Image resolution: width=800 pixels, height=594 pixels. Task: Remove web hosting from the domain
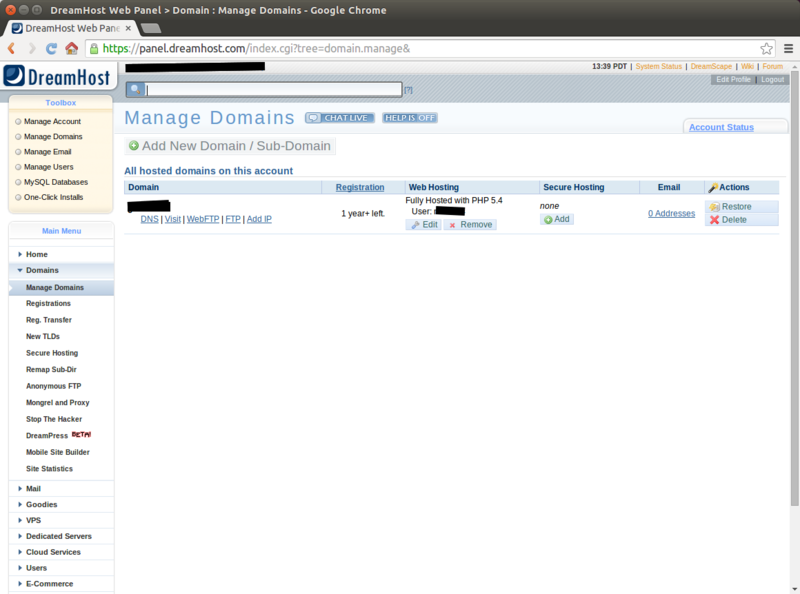tap(470, 225)
